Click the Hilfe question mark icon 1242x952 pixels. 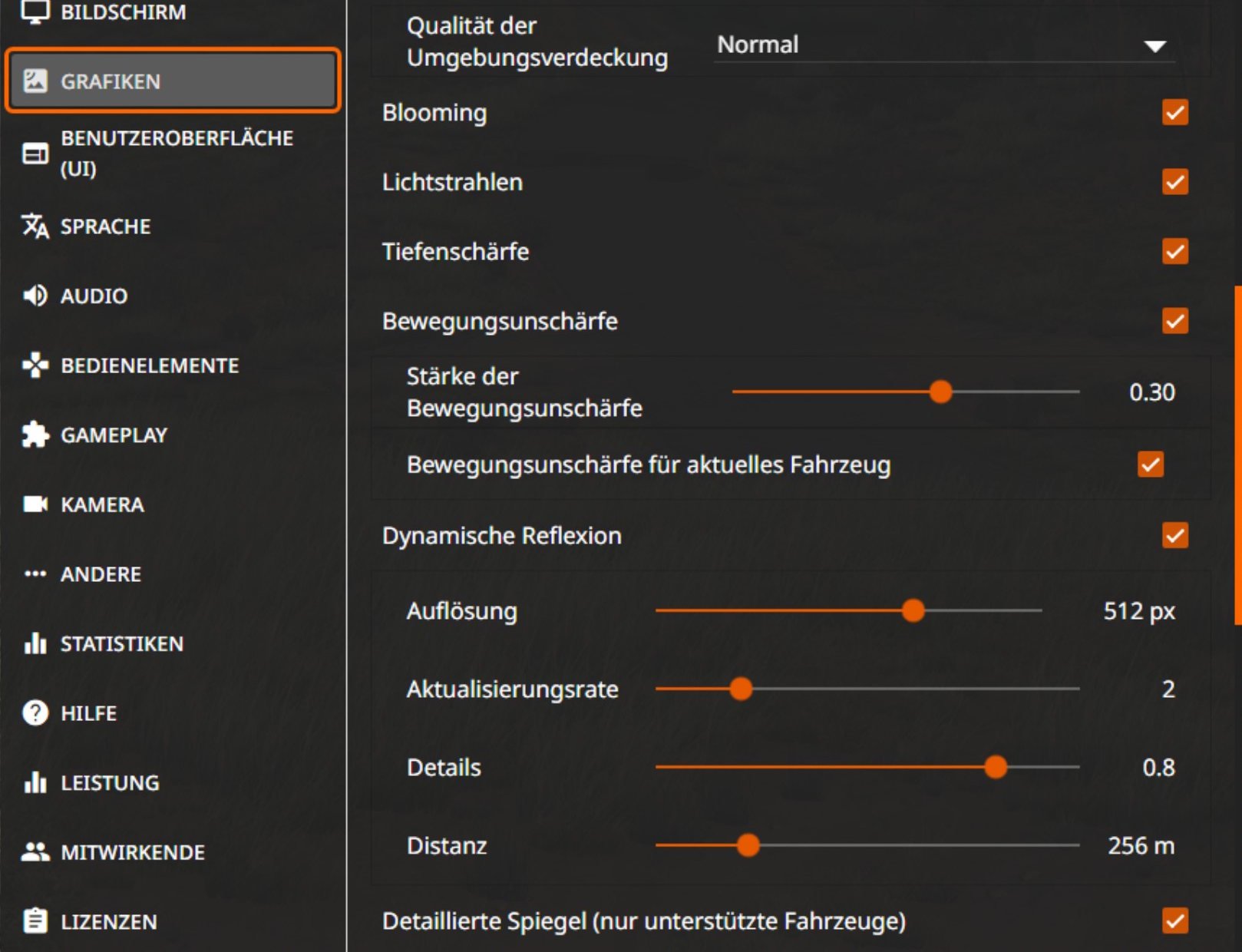[35, 713]
